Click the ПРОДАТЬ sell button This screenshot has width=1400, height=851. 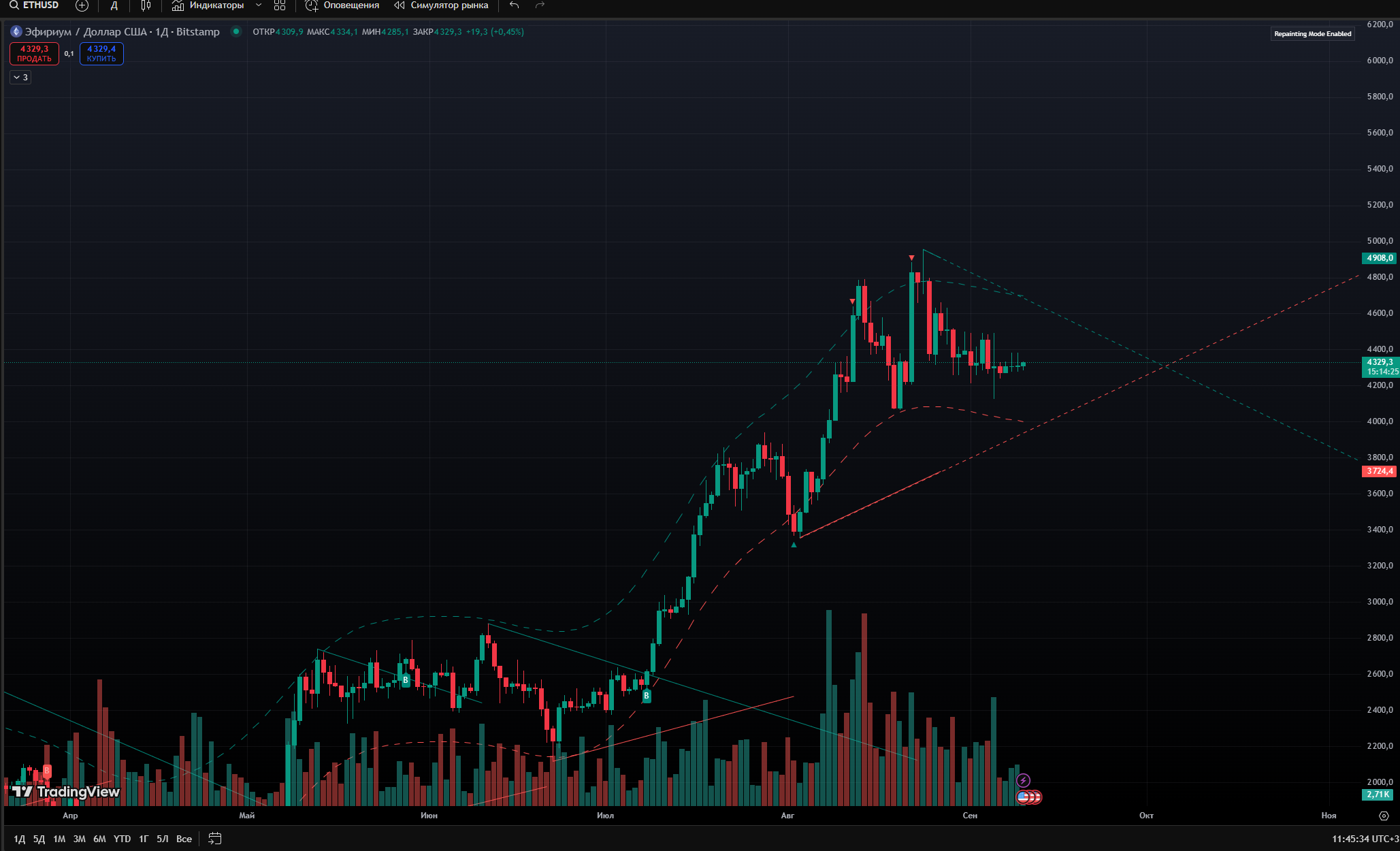click(34, 54)
